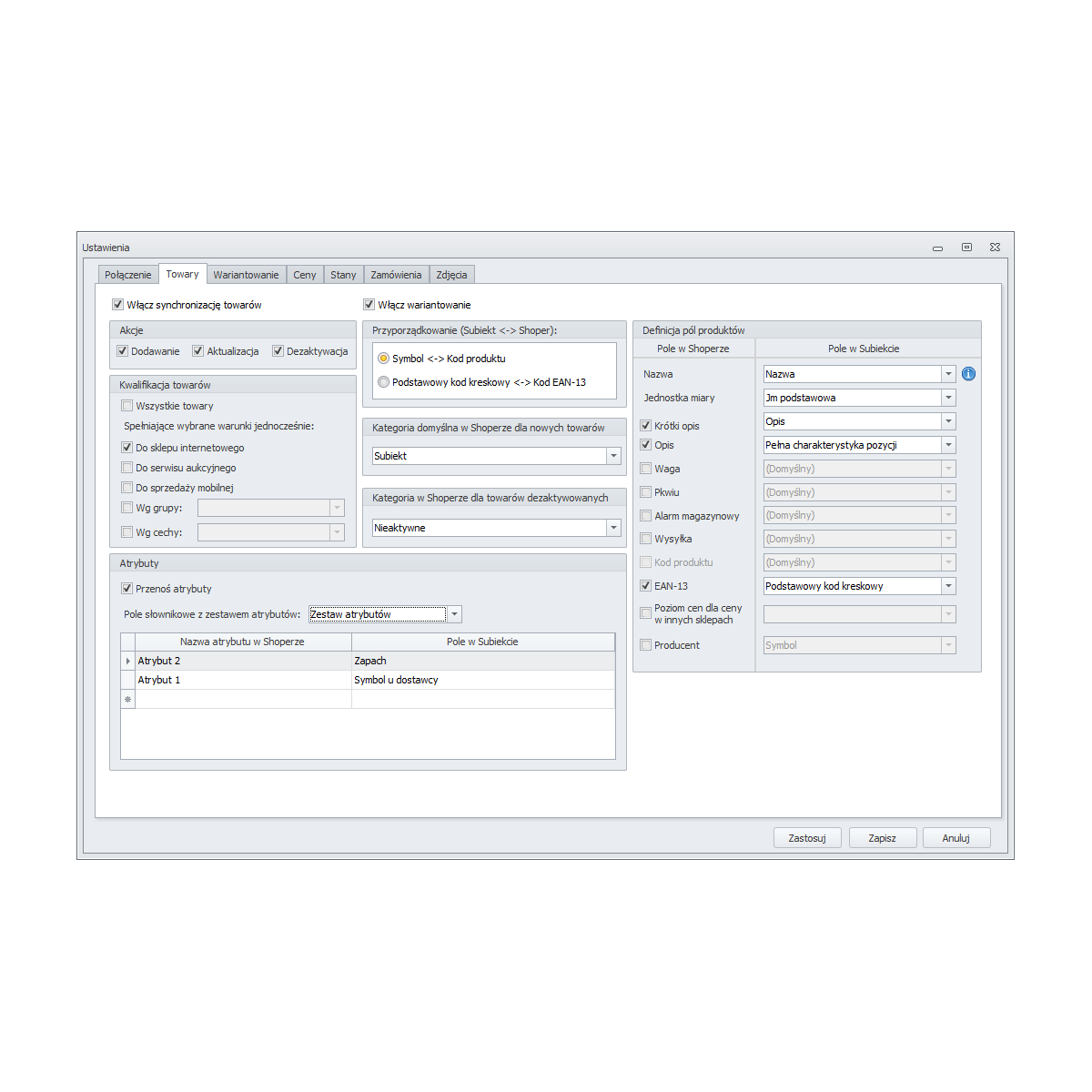Open the Zamówienia tab
The width and height of the screenshot is (1092, 1092).
[x=396, y=275]
